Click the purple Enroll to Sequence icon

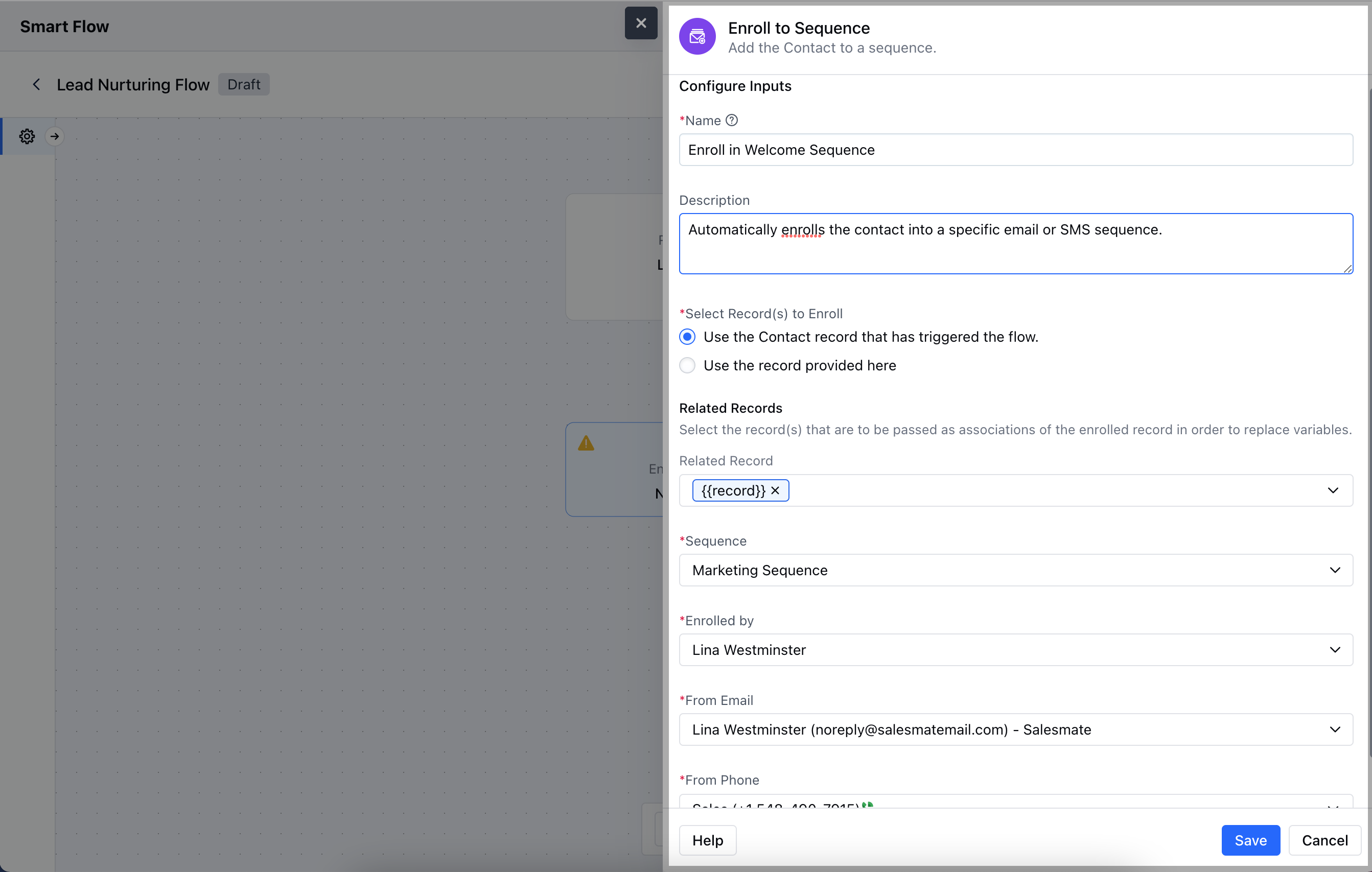(697, 37)
